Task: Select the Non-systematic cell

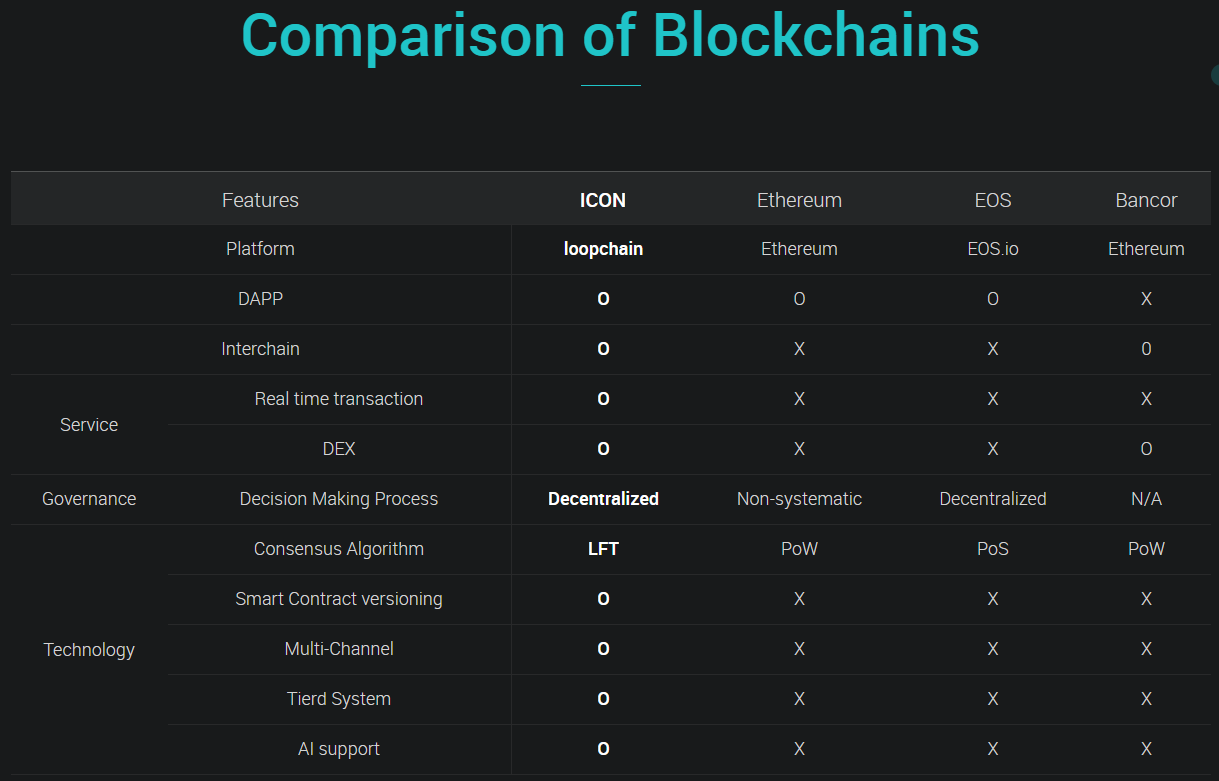Action: coord(799,499)
